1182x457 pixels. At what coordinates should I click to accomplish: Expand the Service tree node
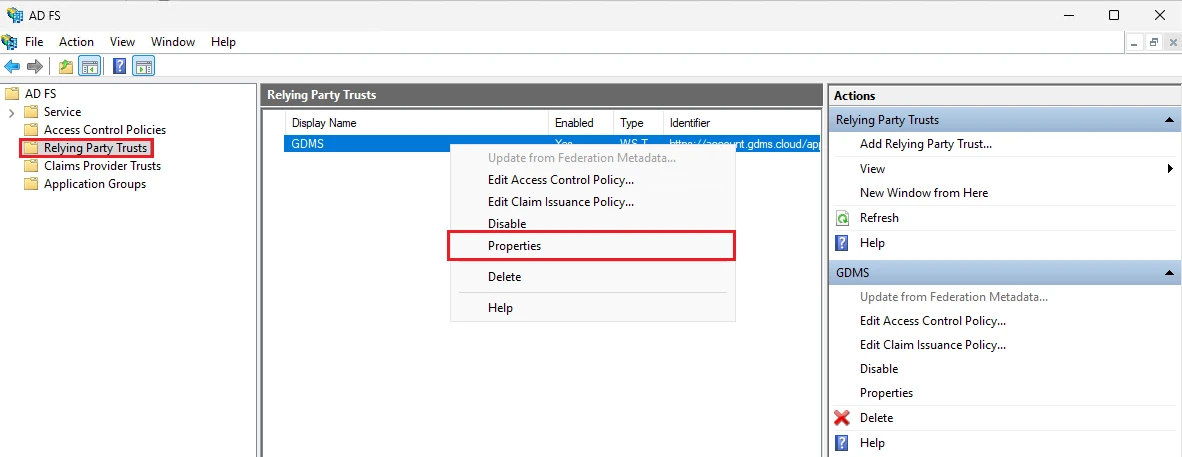tap(11, 112)
